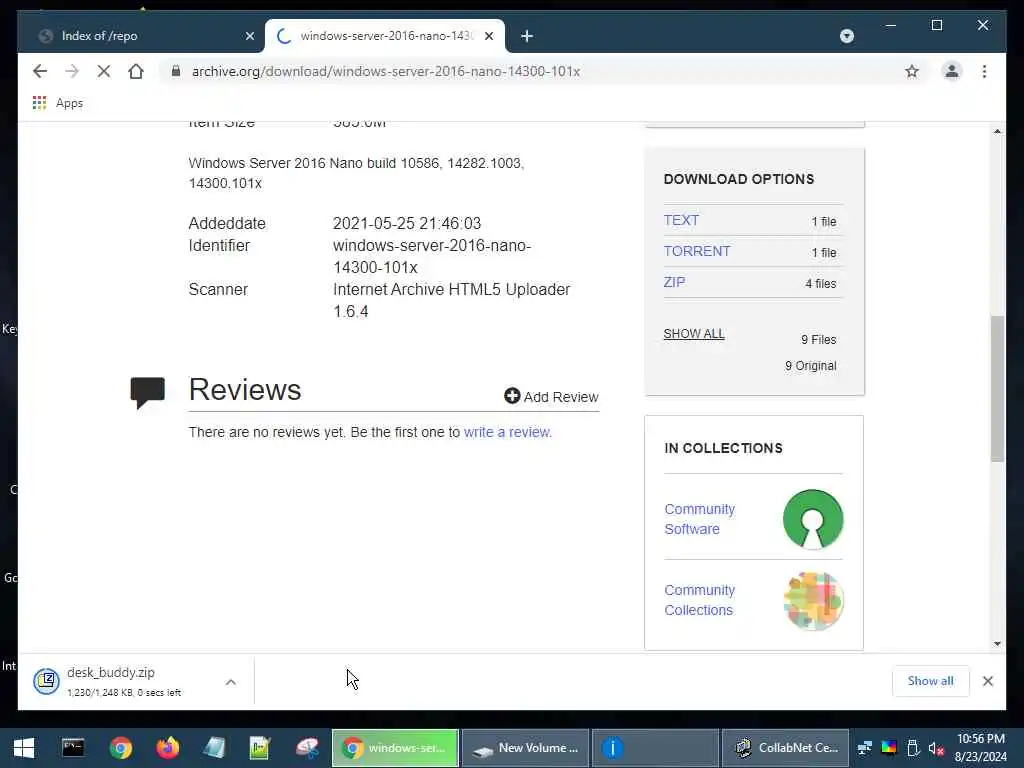Open the Chrome three-dot menu
Viewport: 1024px width, 768px height.
pos(984,71)
